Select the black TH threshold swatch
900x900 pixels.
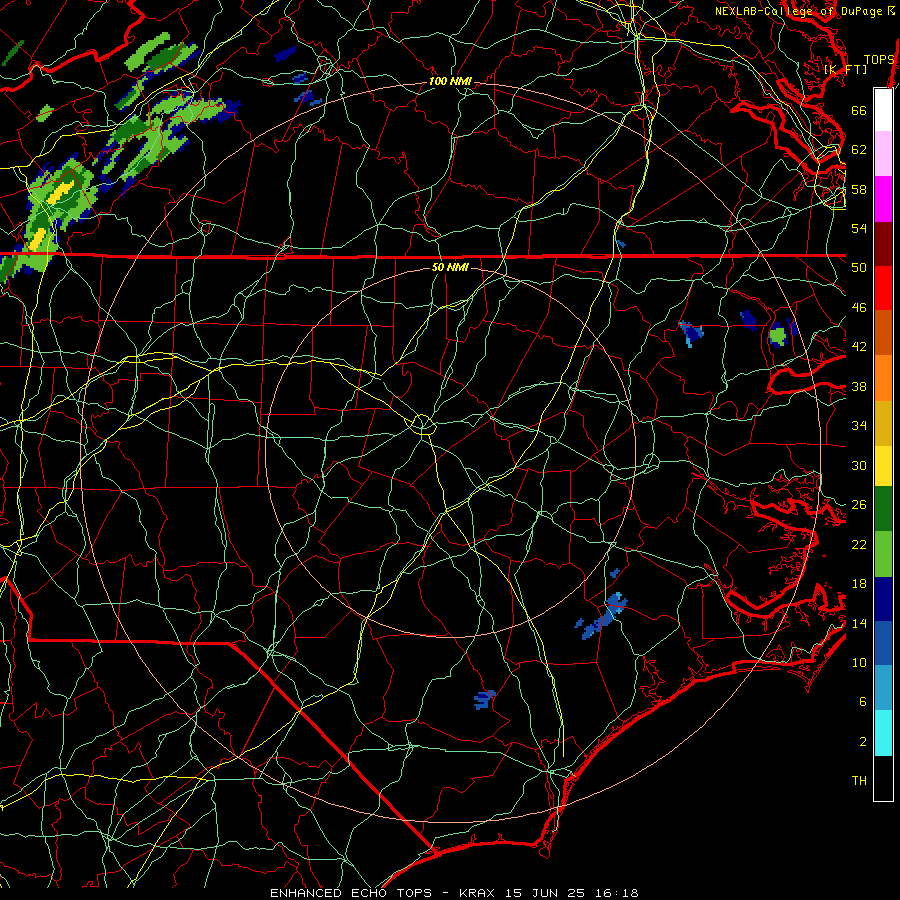(883, 778)
